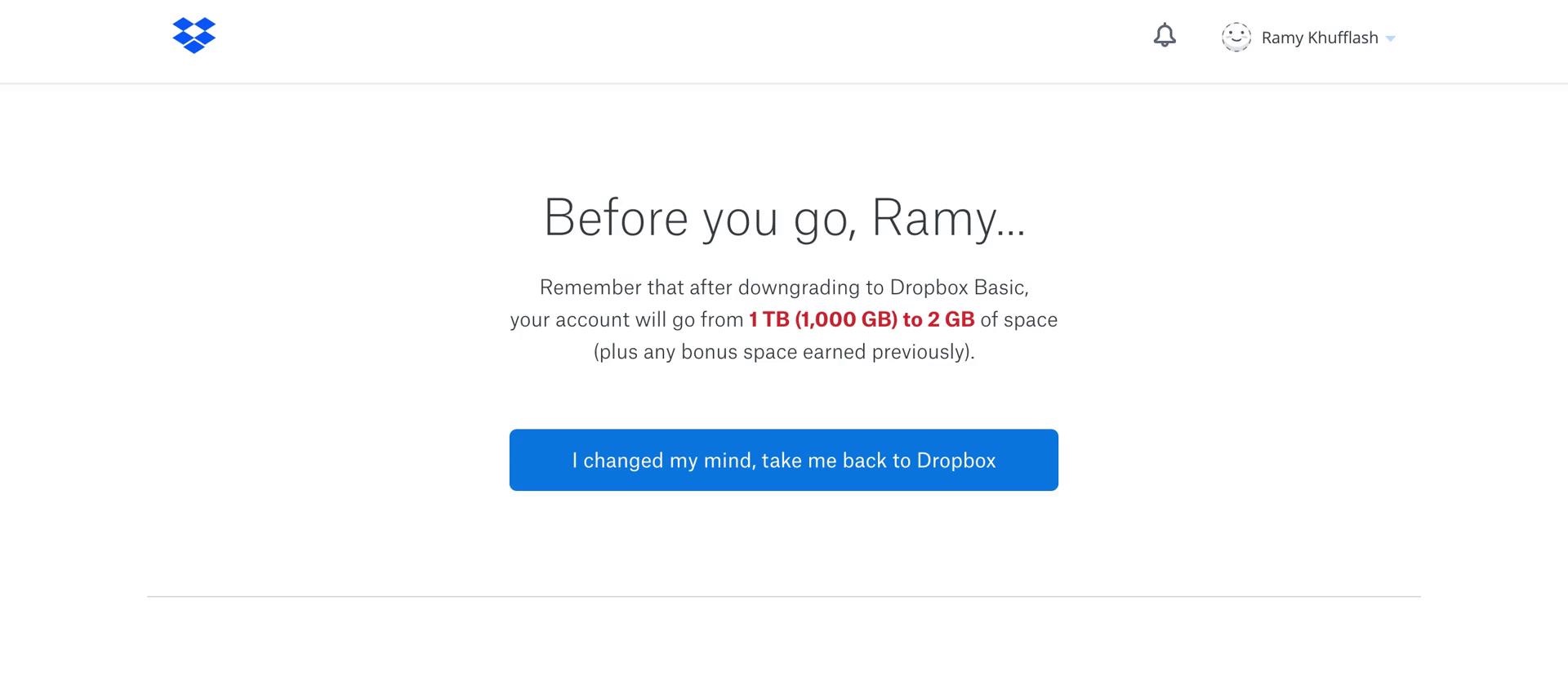The width and height of the screenshot is (1568, 682).
Task: Click the red "1 TB (1,000 GB)" text
Action: 823,319
